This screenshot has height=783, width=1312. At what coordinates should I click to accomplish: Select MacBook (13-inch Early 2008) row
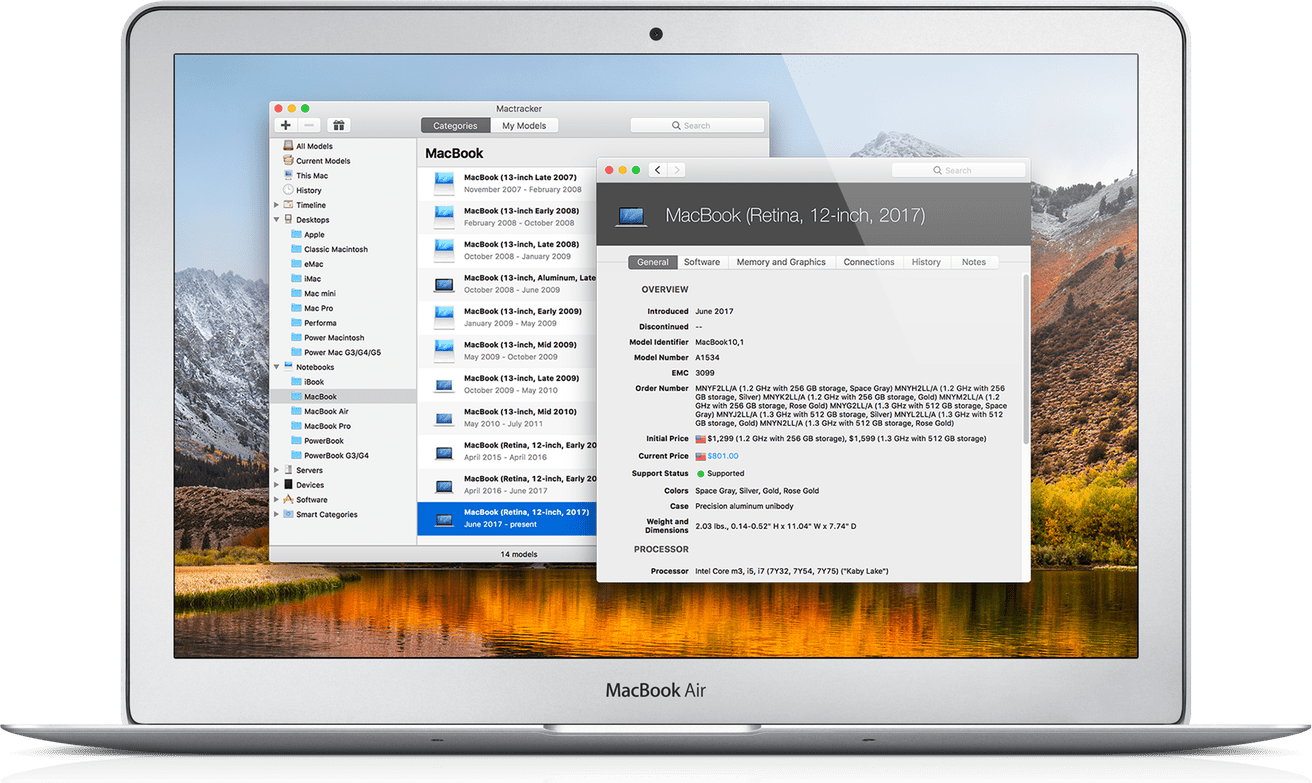pyautogui.click(x=506, y=217)
